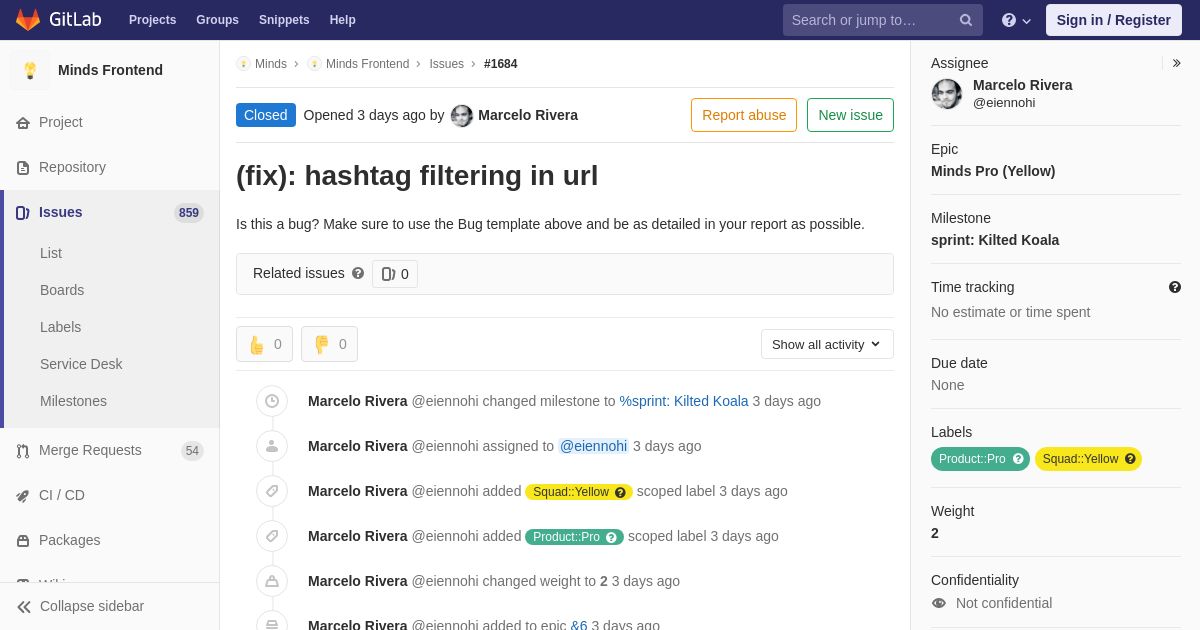Collapse the right sidebar with double arrow

point(1176,63)
